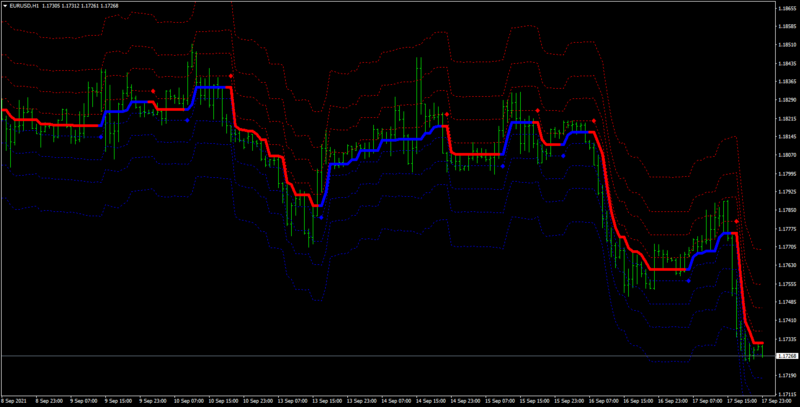800x407 pixels.
Task: Click the 10 Sep 23:00 time label
Action: 258,401
